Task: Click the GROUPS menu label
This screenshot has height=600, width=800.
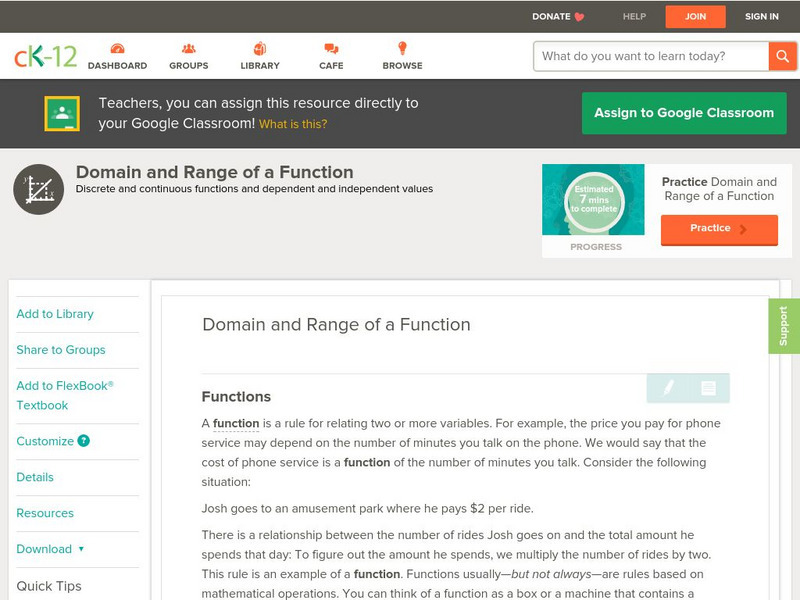Action: [189, 66]
